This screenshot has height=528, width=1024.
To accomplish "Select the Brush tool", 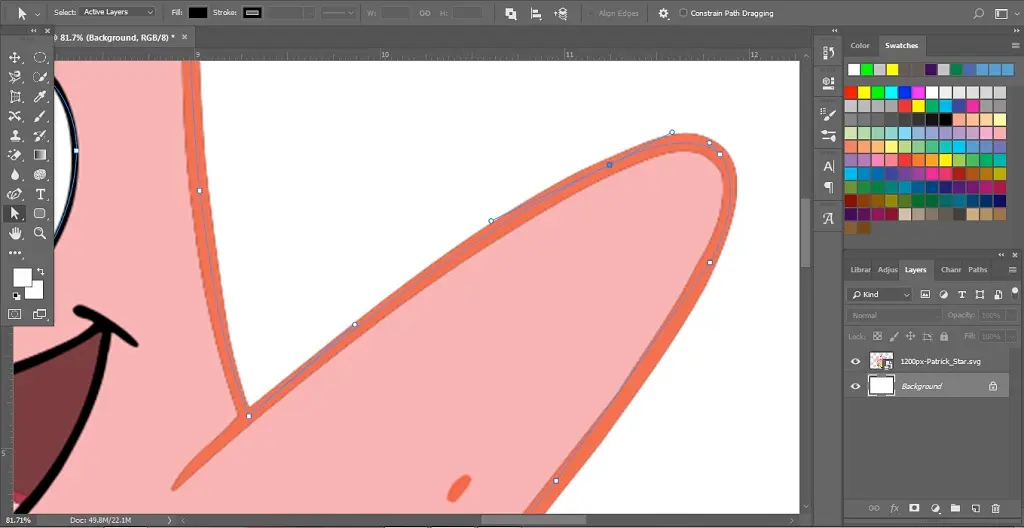I will click(40, 116).
